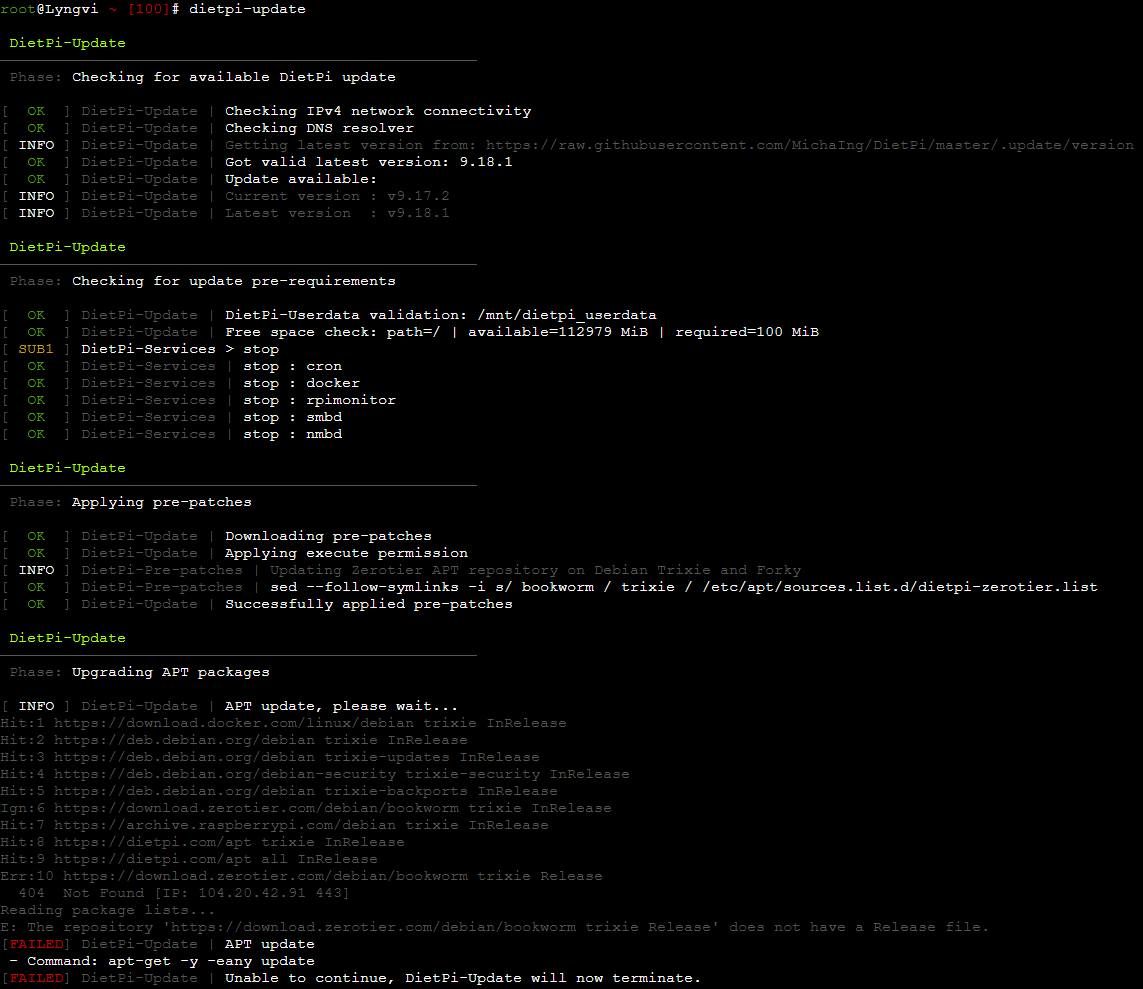Screen dimensions: 1143x989
Task: Click the dietpi-update command at the prompt
Action: tap(247, 9)
